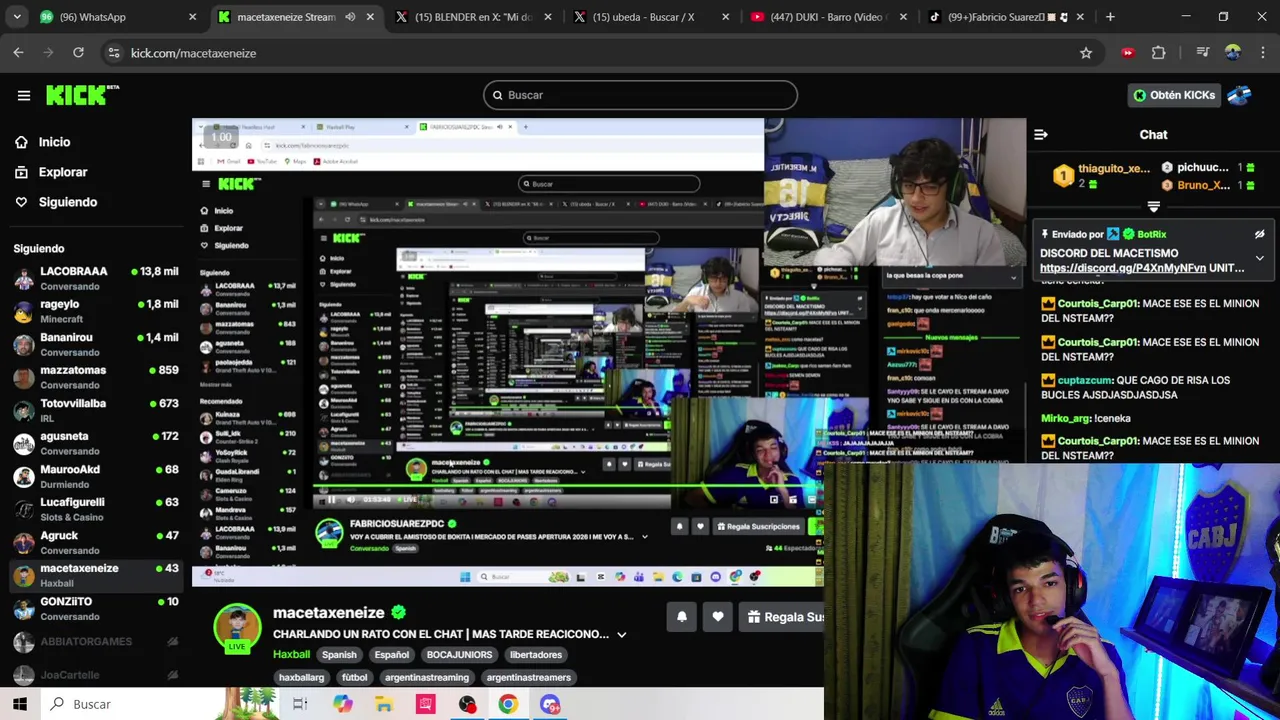Select the argentinastreaming tag
Viewport: 1280px width, 720px height.
coord(426,678)
